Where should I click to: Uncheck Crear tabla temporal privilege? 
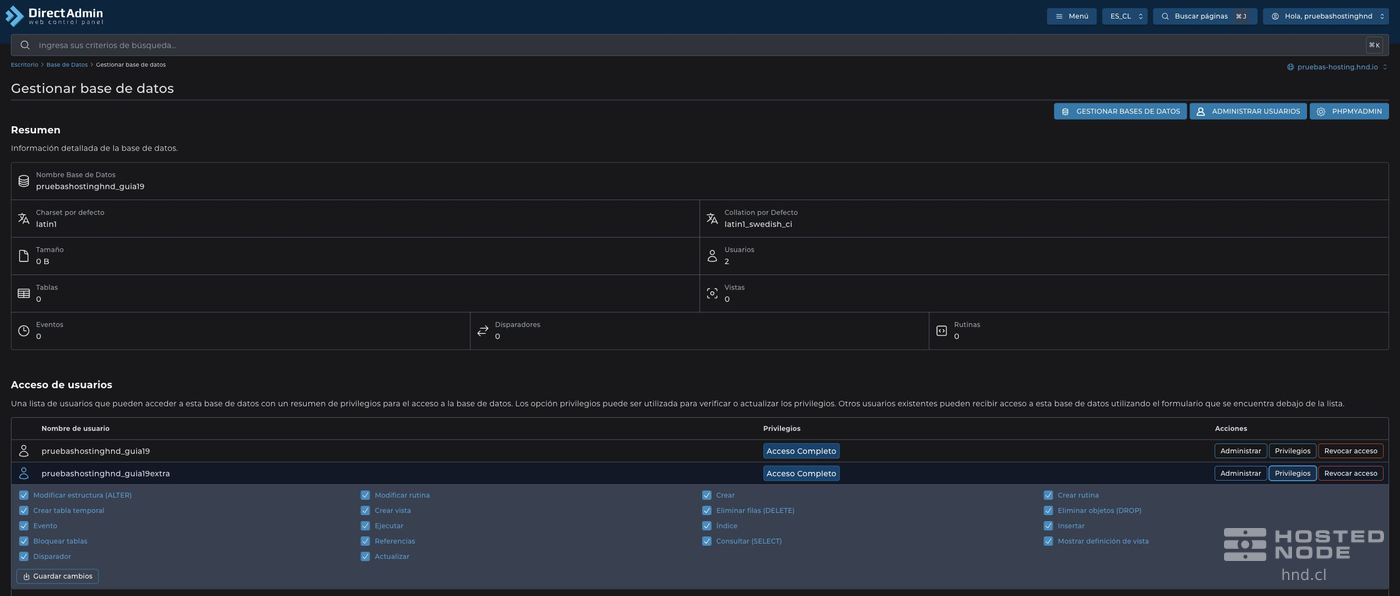(24, 511)
